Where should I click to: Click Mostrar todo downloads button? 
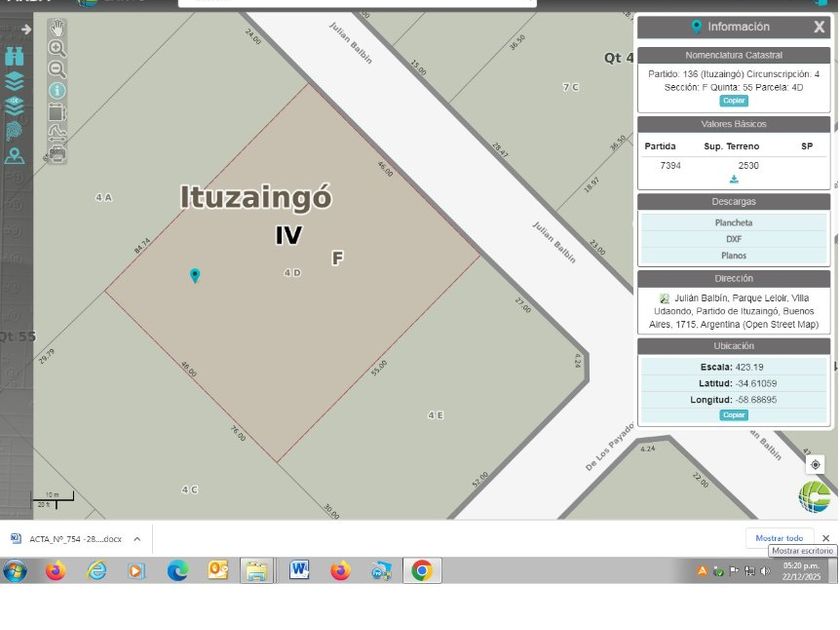pyautogui.click(x=779, y=538)
